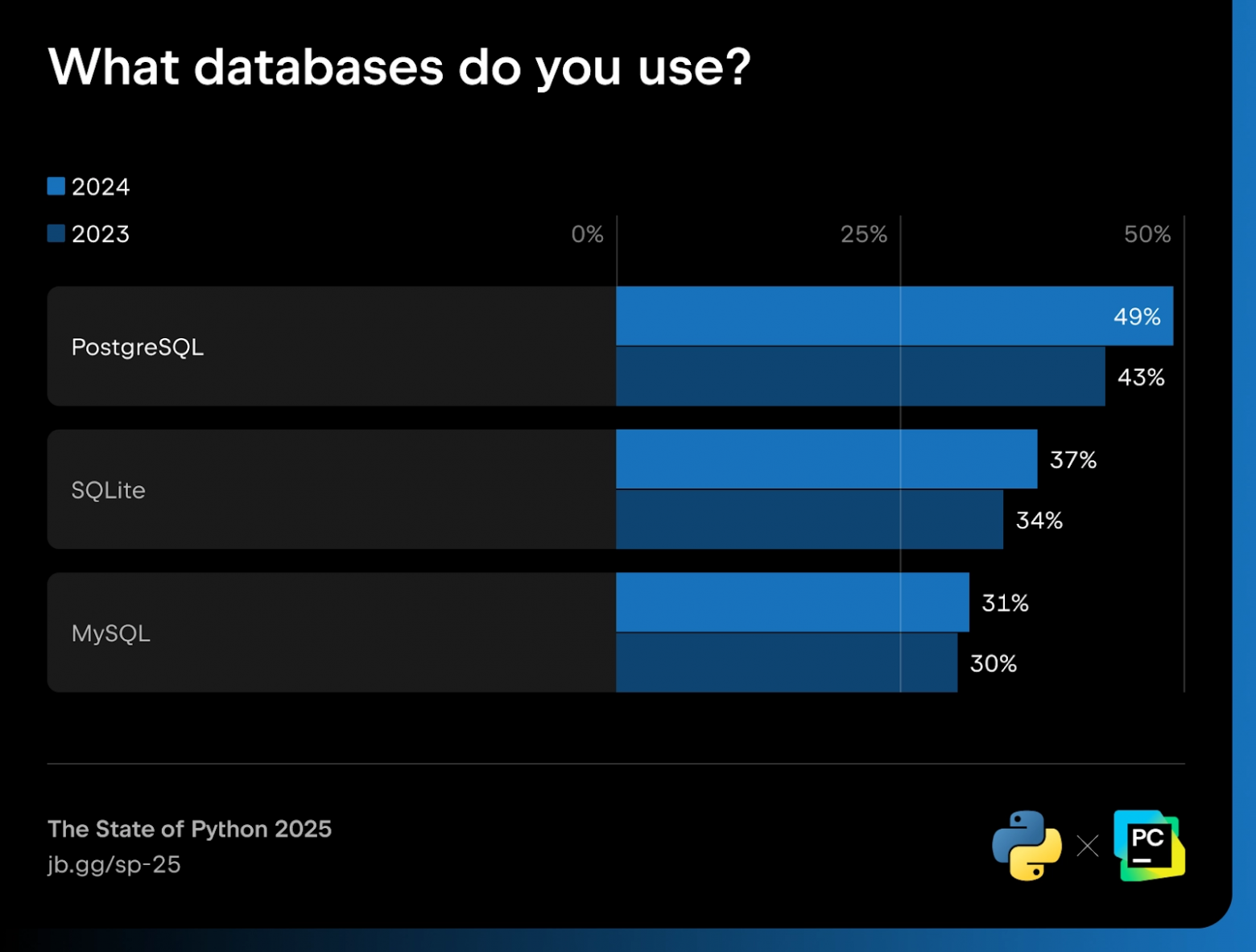The width and height of the screenshot is (1256, 952).
Task: Click the 2023 legend color square
Action: tap(56, 233)
